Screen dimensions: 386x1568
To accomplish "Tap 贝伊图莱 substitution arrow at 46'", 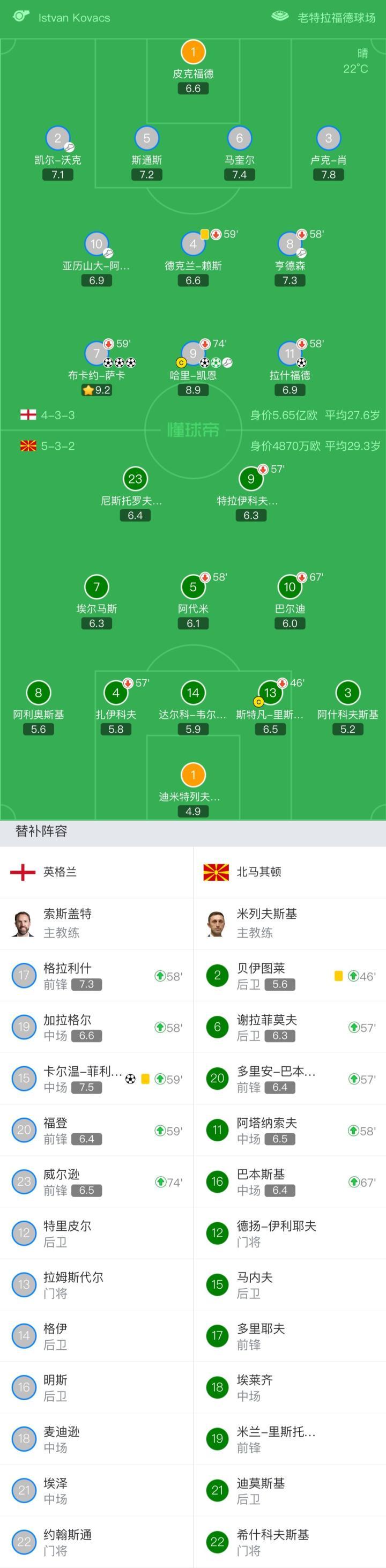I will pos(353,976).
